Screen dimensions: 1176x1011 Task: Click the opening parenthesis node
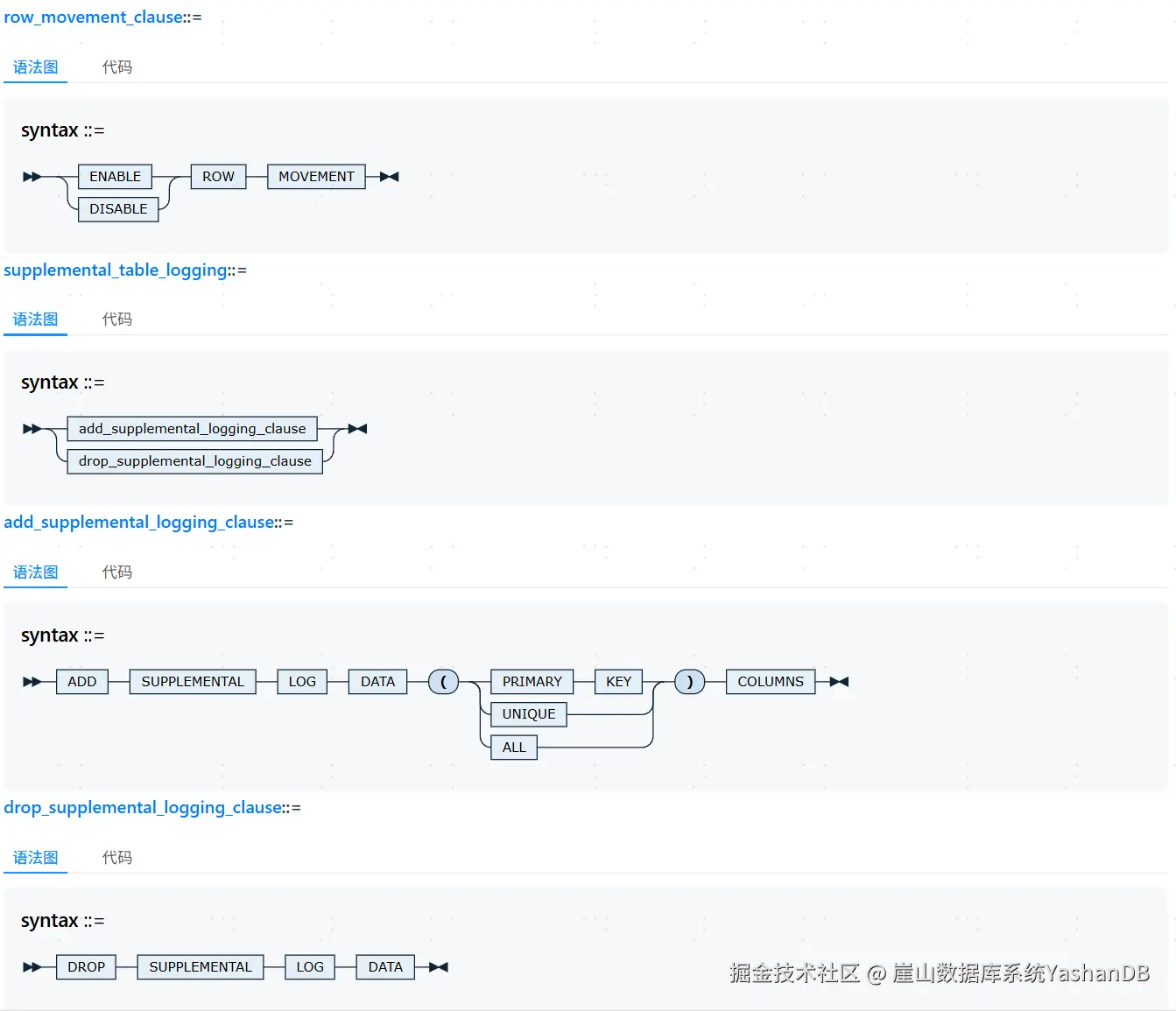coord(443,682)
